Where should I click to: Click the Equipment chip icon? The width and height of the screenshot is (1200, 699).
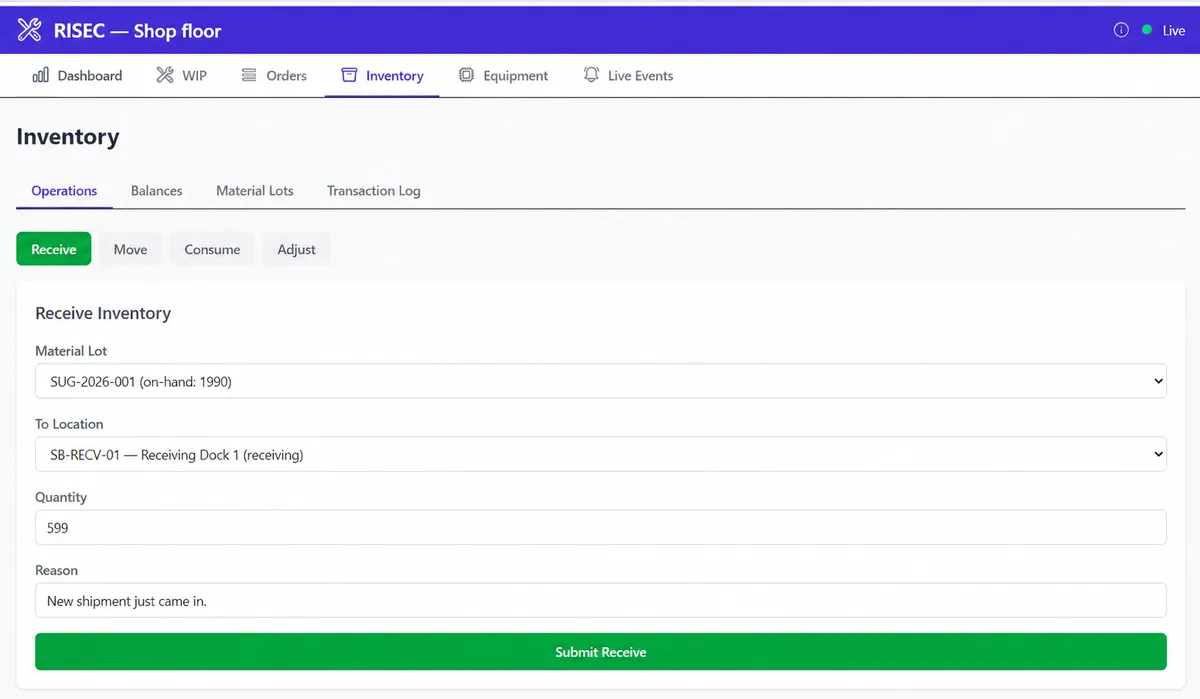pos(466,75)
